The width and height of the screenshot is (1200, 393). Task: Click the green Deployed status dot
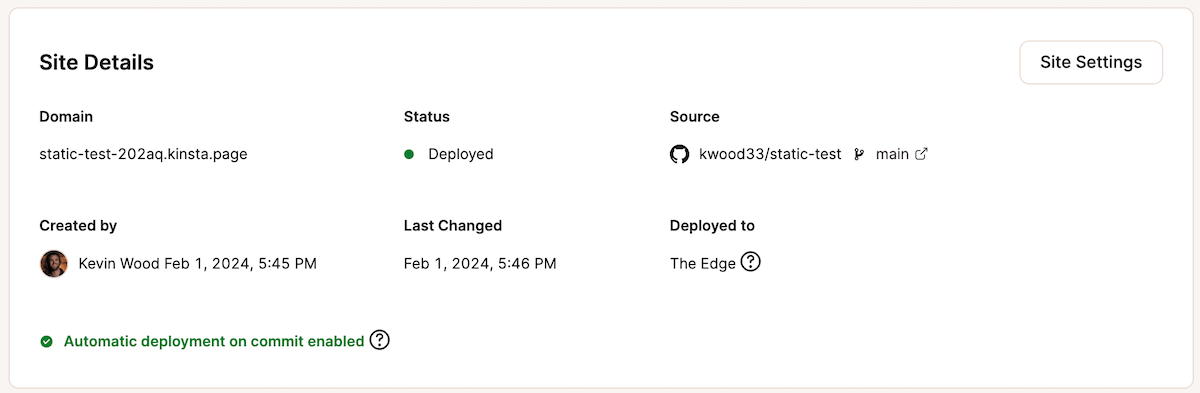409,154
